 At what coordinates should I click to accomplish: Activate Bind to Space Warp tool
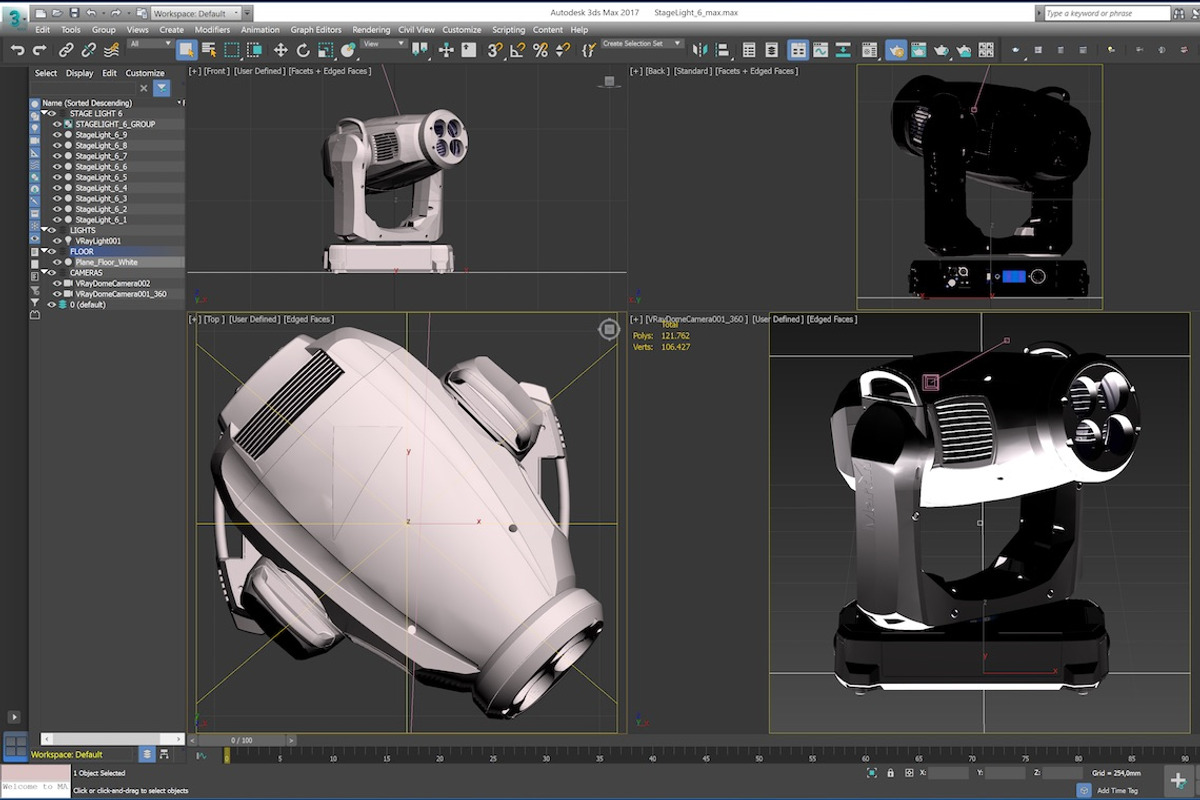coord(111,50)
